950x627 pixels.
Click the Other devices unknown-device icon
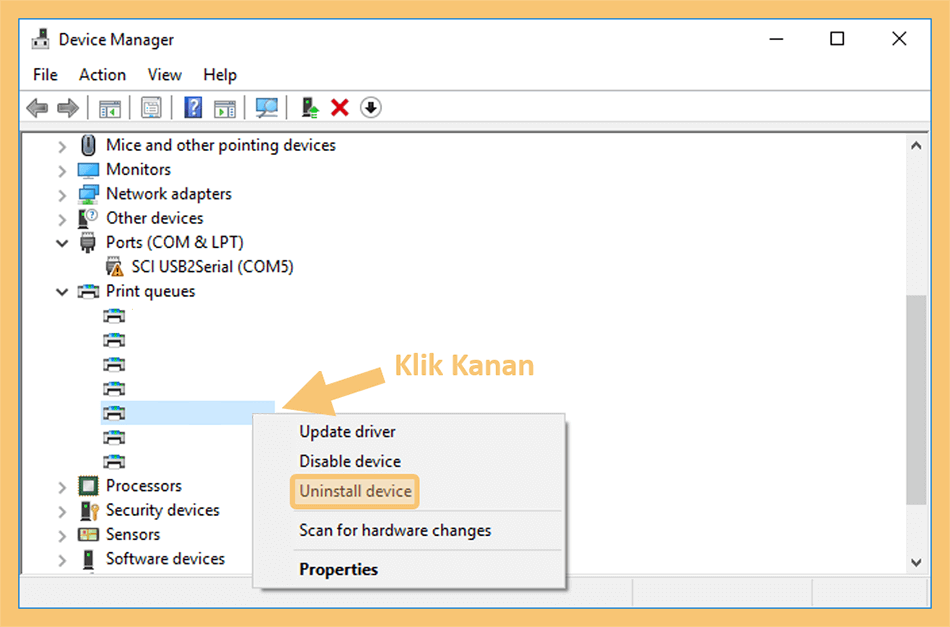pyautogui.click(x=88, y=218)
